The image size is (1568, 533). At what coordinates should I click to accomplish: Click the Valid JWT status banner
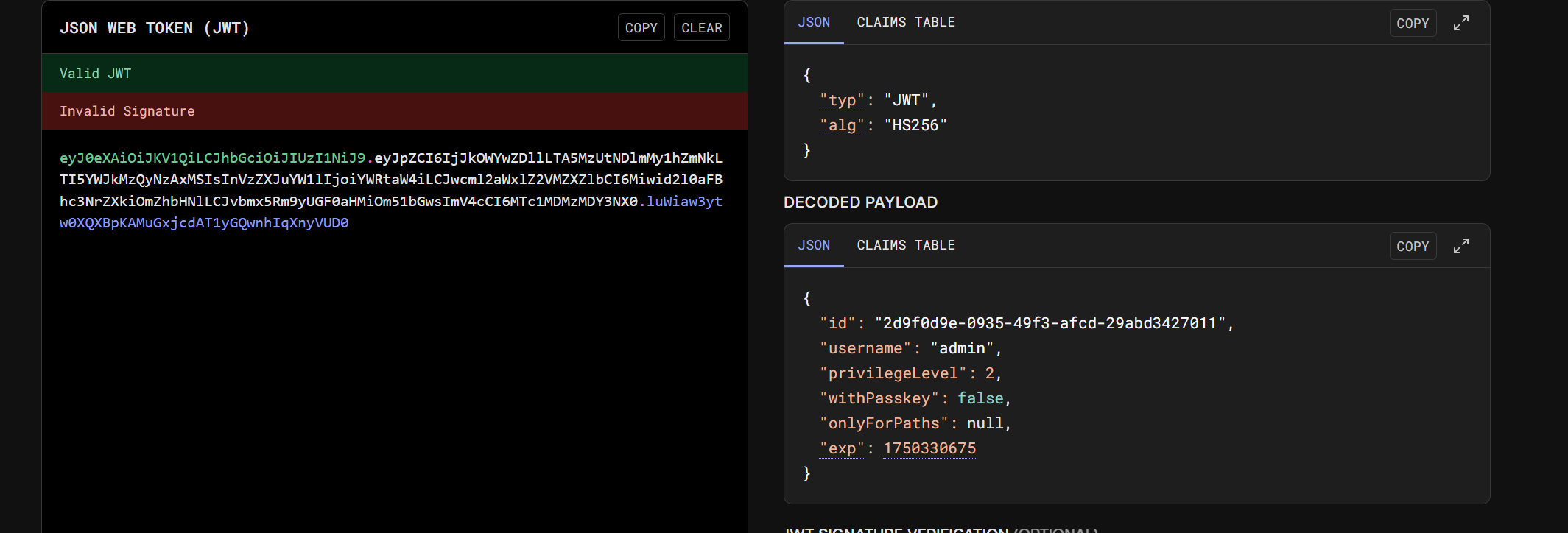tap(394, 74)
